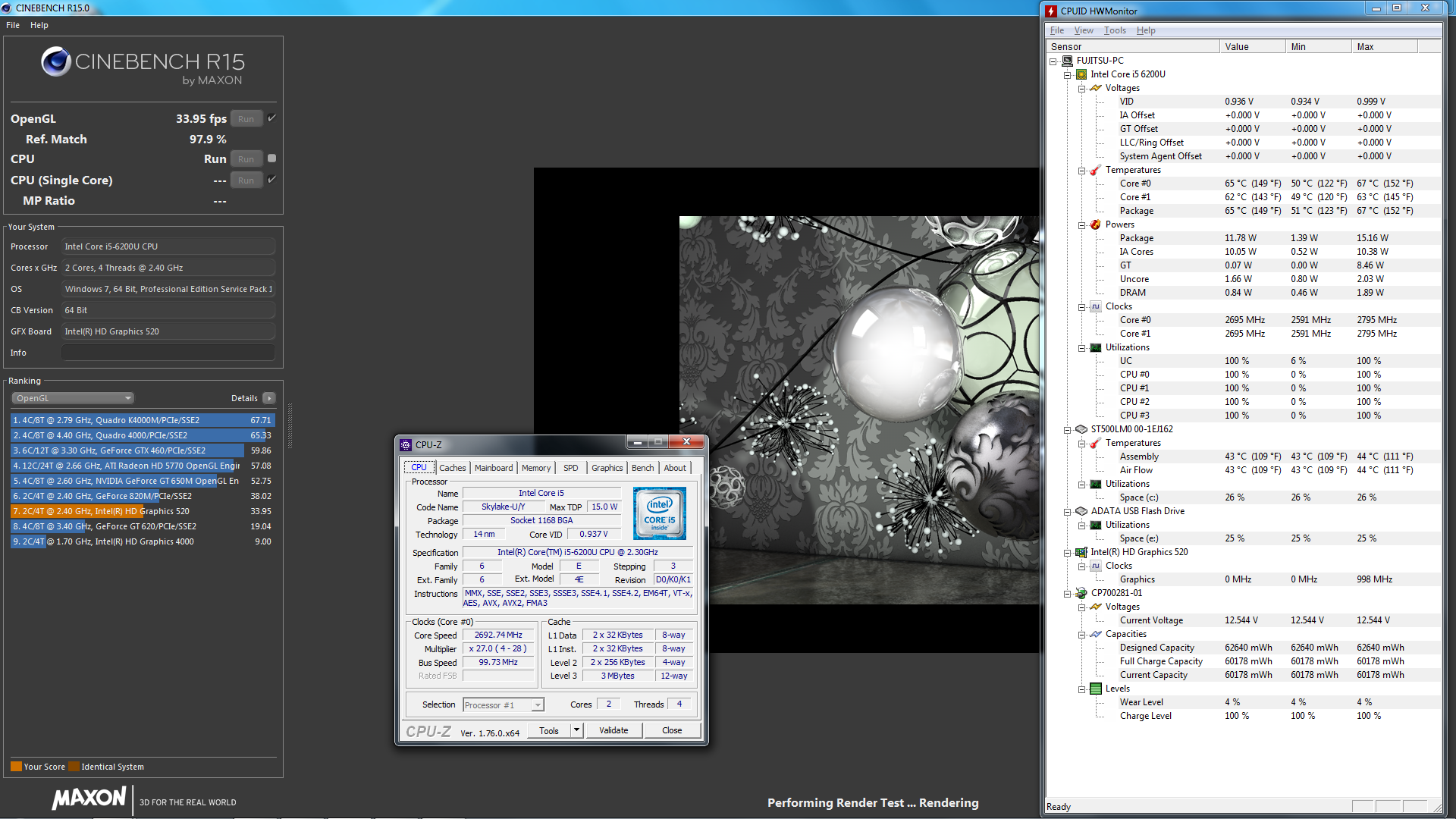The image size is (1456, 819).
Task: Collapse the Intel(R) HD Graphics 520 node
Action: [1067, 553]
